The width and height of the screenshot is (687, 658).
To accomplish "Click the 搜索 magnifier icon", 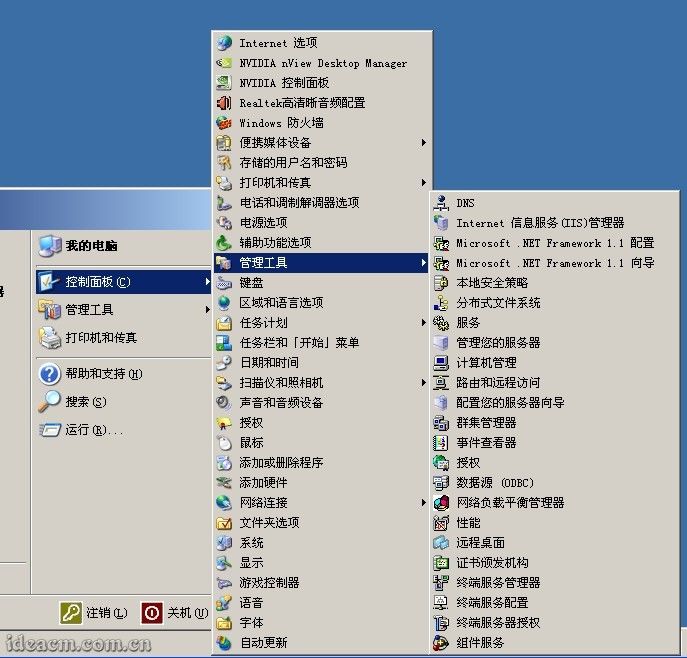I will click(x=49, y=402).
